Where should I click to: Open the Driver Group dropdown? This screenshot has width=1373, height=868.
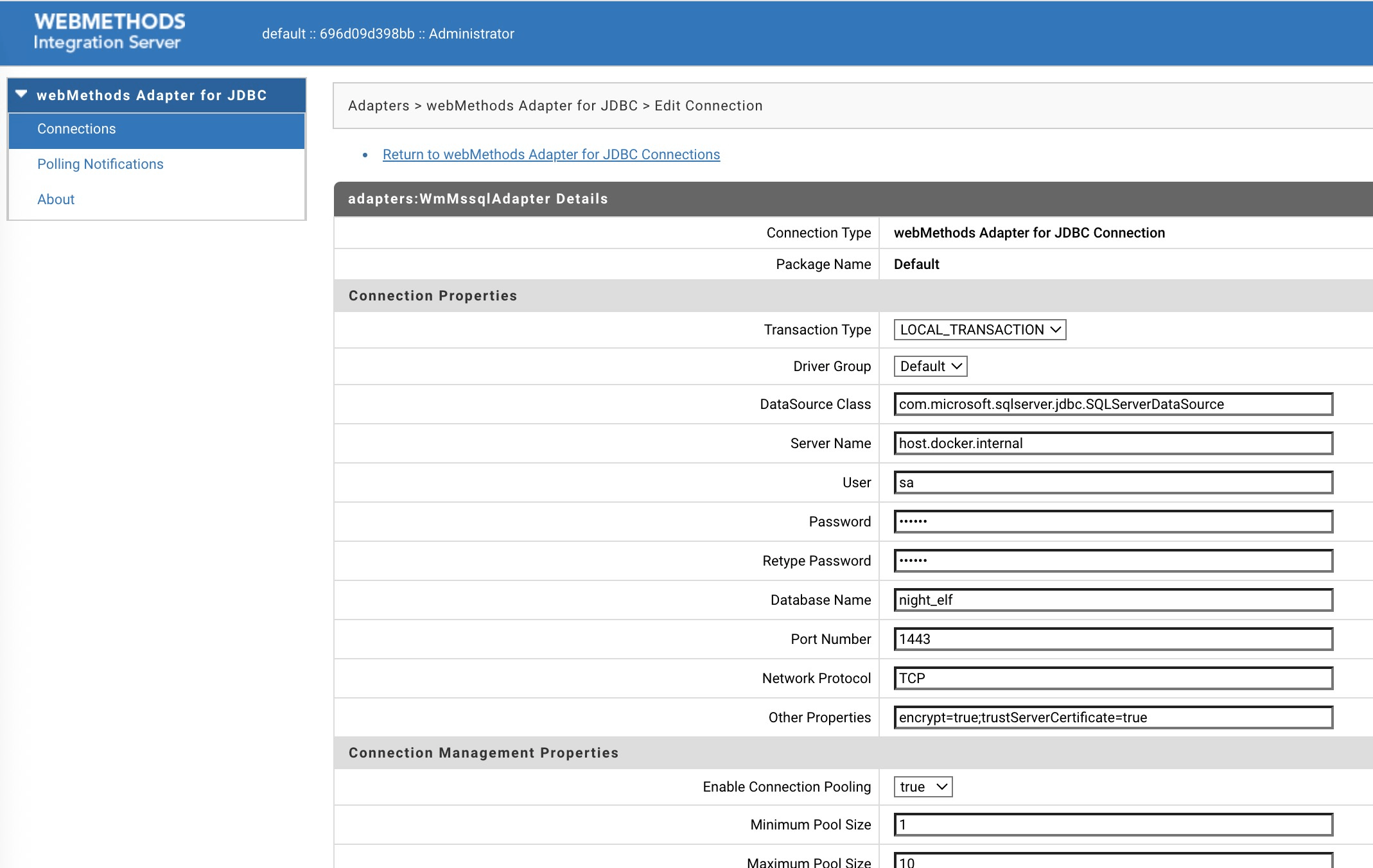point(931,367)
